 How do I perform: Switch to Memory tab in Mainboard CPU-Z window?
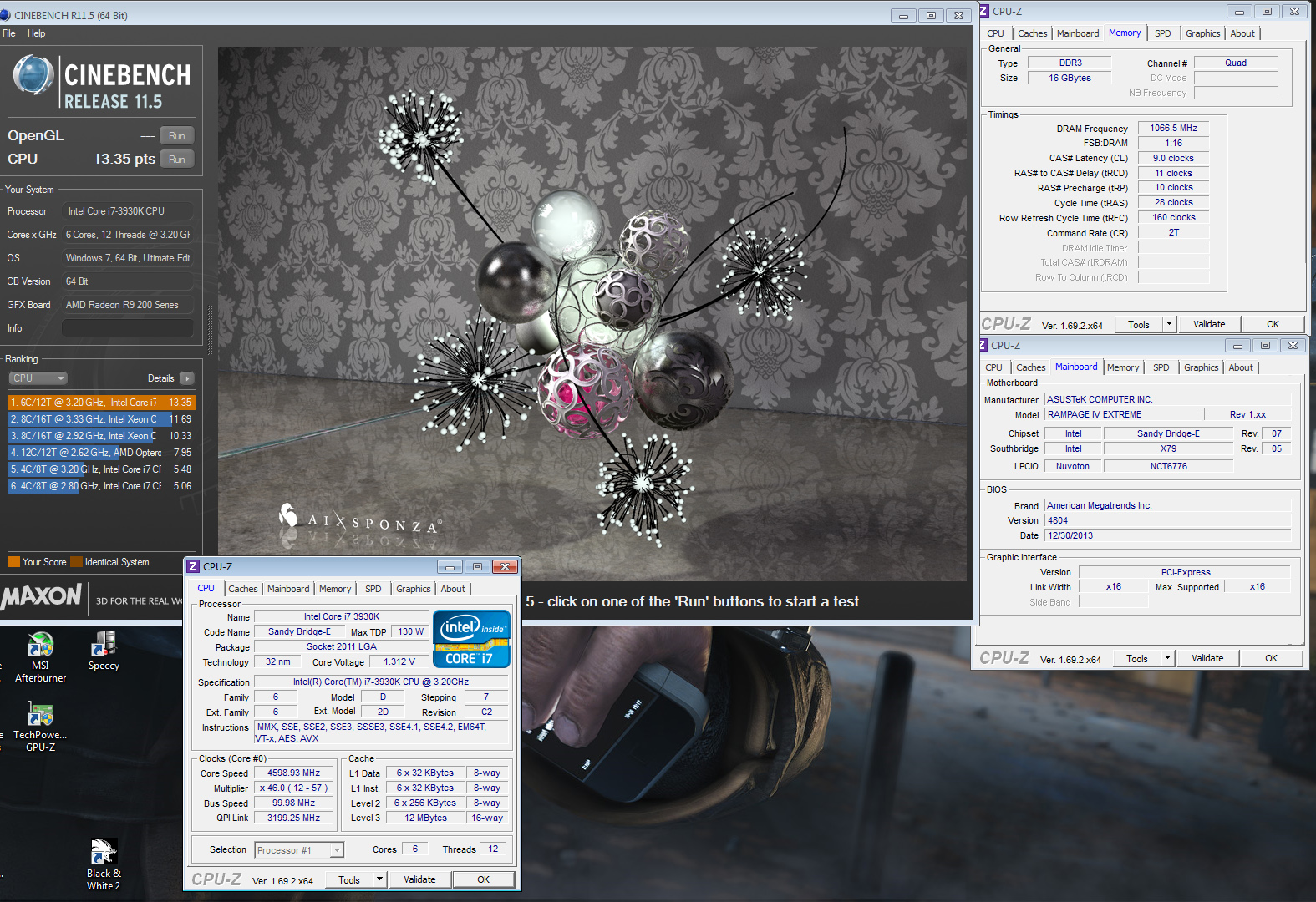(1123, 367)
